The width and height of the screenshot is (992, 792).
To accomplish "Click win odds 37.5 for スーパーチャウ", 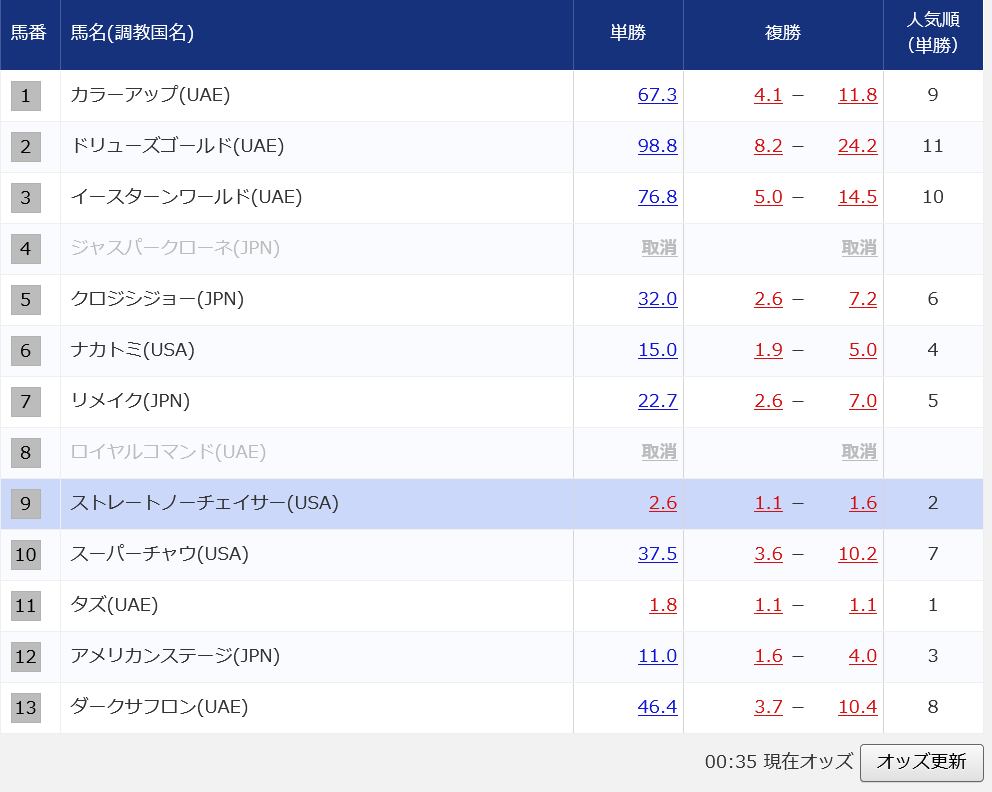I will coord(657,555).
